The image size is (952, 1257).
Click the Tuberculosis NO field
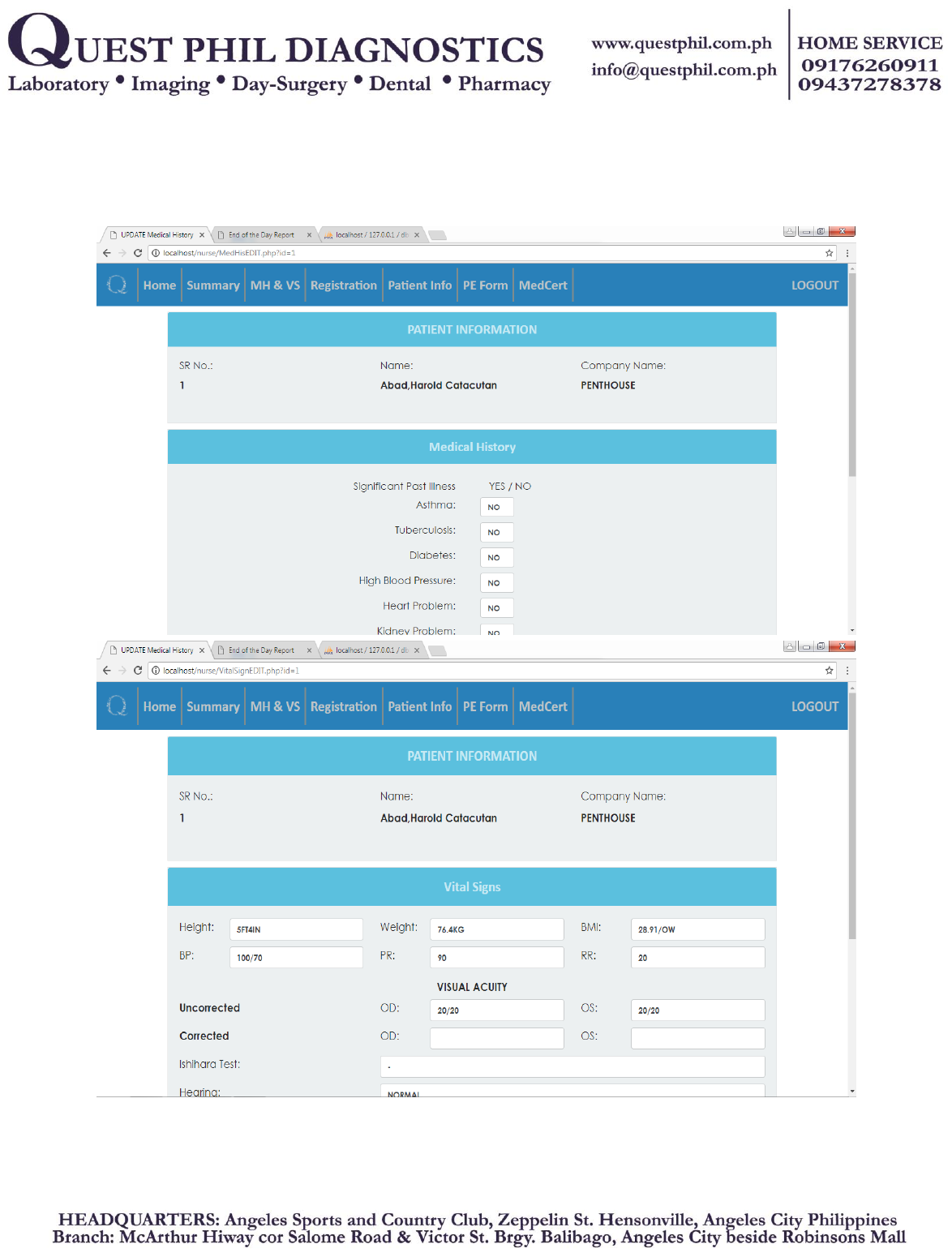pyautogui.click(x=496, y=532)
